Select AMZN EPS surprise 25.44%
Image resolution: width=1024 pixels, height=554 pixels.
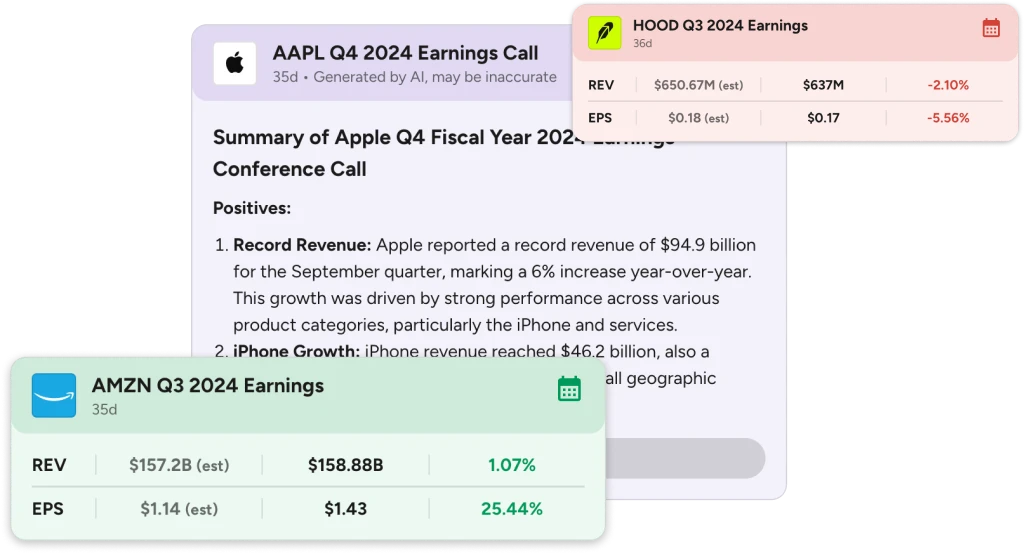pyautogui.click(x=512, y=509)
